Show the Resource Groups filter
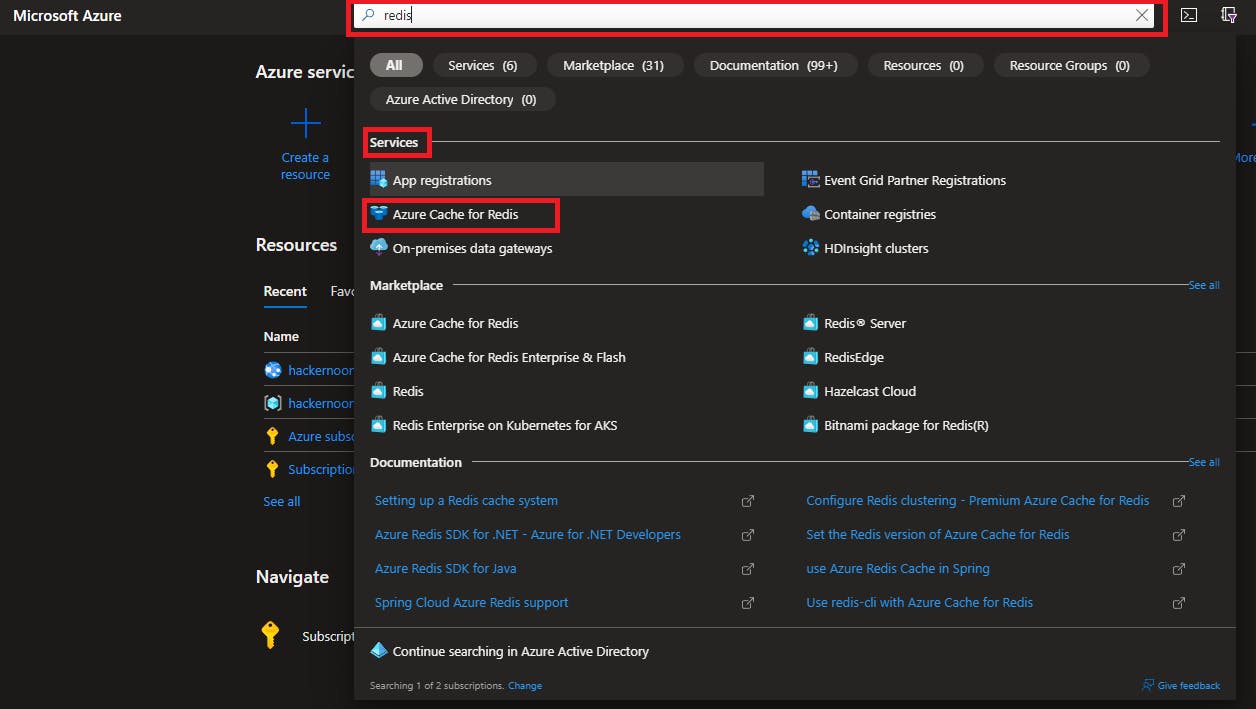1256x709 pixels. [1069, 66]
